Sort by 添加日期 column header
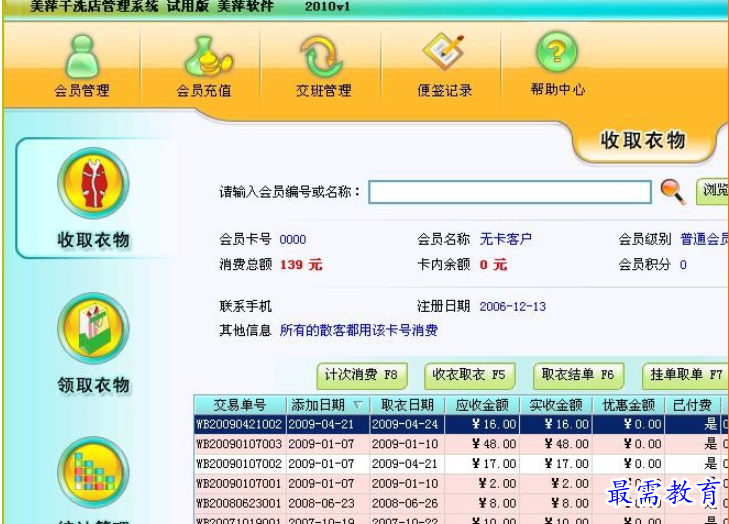 [x=326, y=405]
